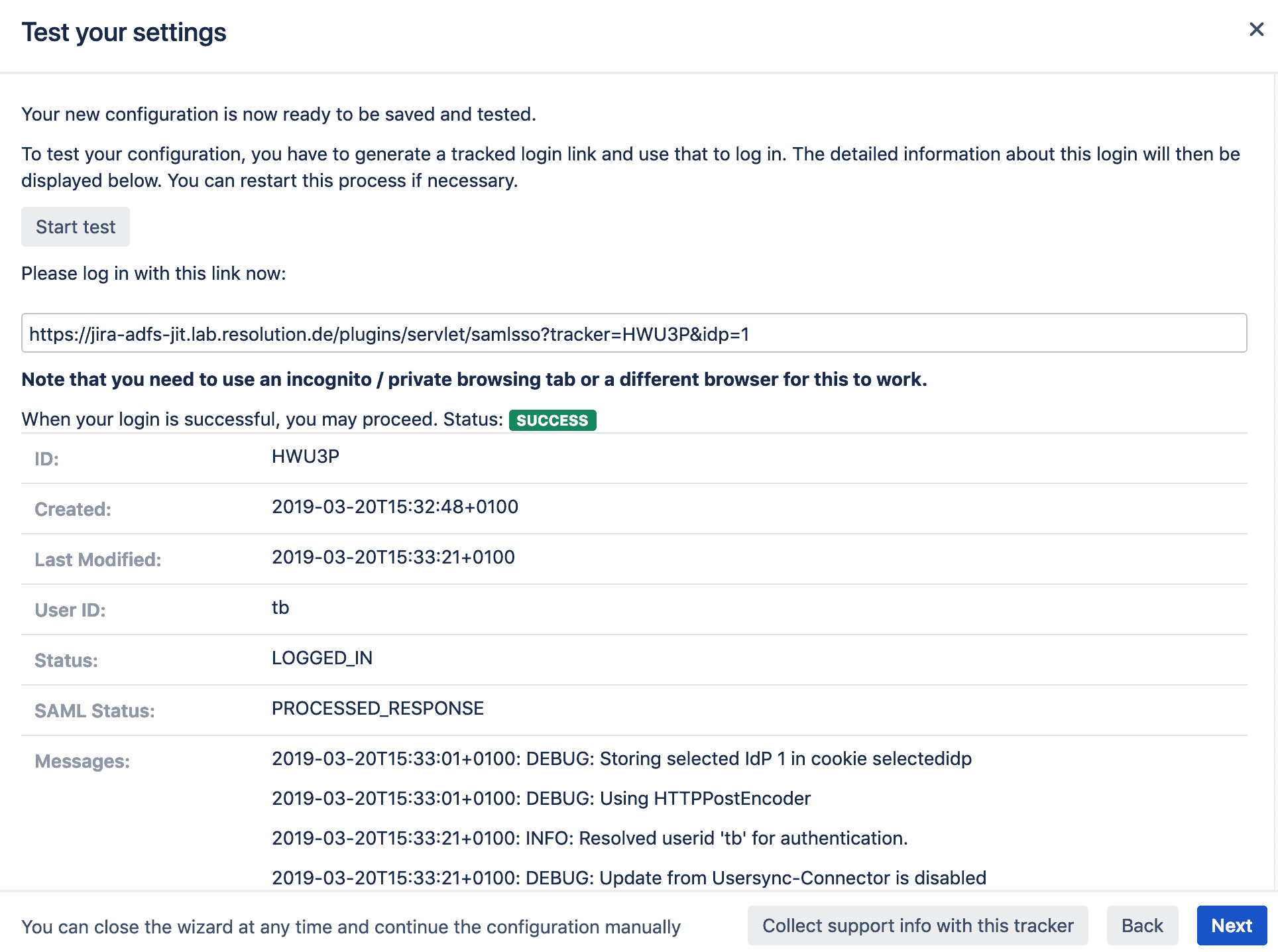Click the incognito browsing warning note
This screenshot has height=952, width=1278.
[x=475, y=379]
